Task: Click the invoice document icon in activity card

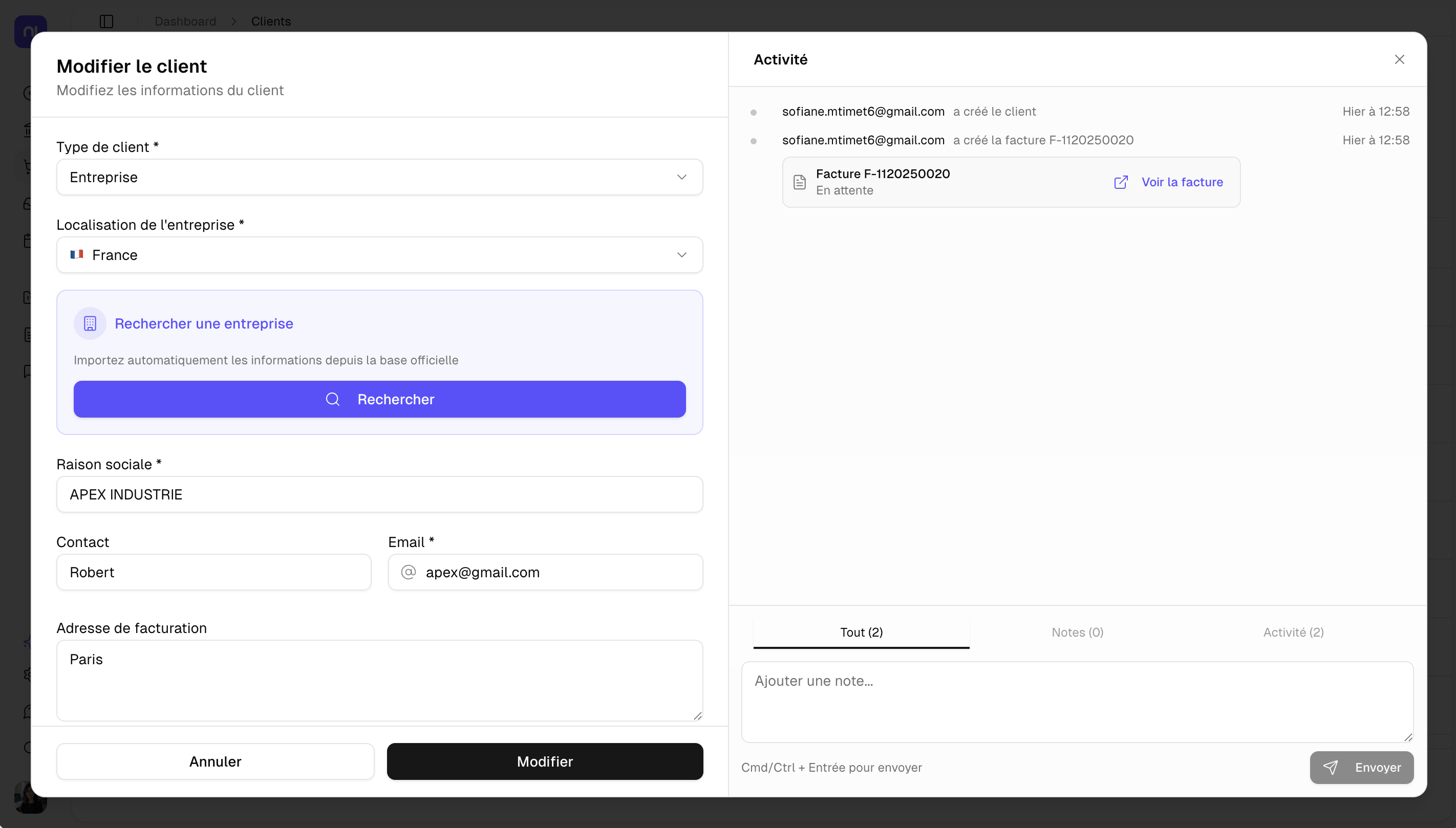Action: click(799, 182)
